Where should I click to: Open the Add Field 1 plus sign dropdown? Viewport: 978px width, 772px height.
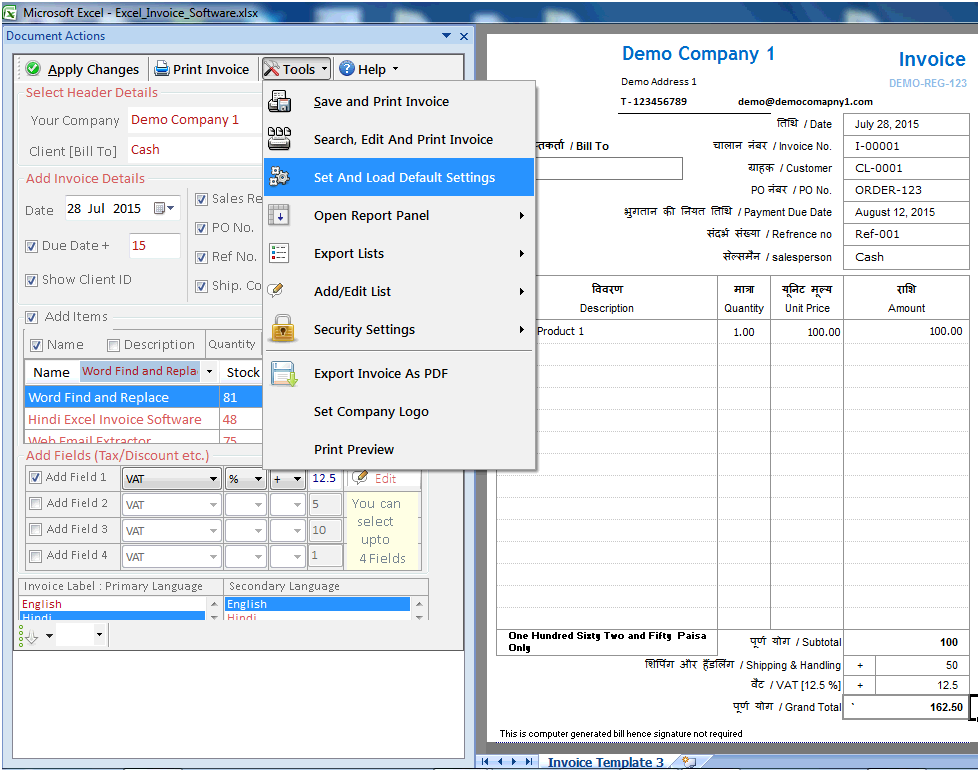pos(298,479)
